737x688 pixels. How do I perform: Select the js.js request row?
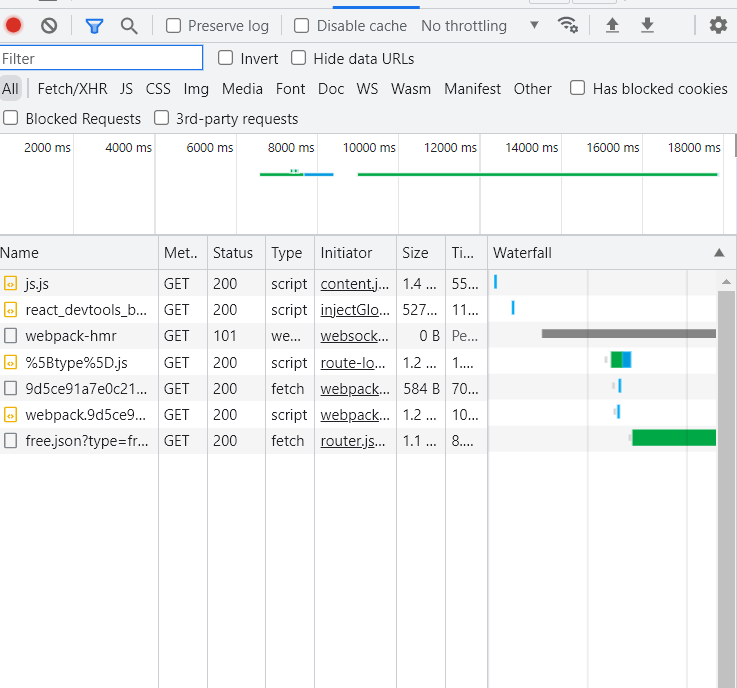pos(358,284)
